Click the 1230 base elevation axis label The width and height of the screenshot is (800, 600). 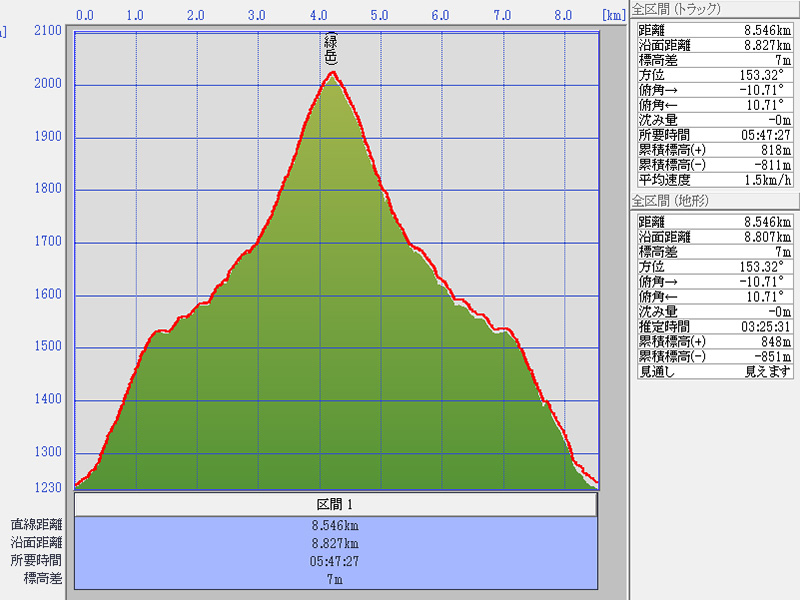(x=47, y=487)
